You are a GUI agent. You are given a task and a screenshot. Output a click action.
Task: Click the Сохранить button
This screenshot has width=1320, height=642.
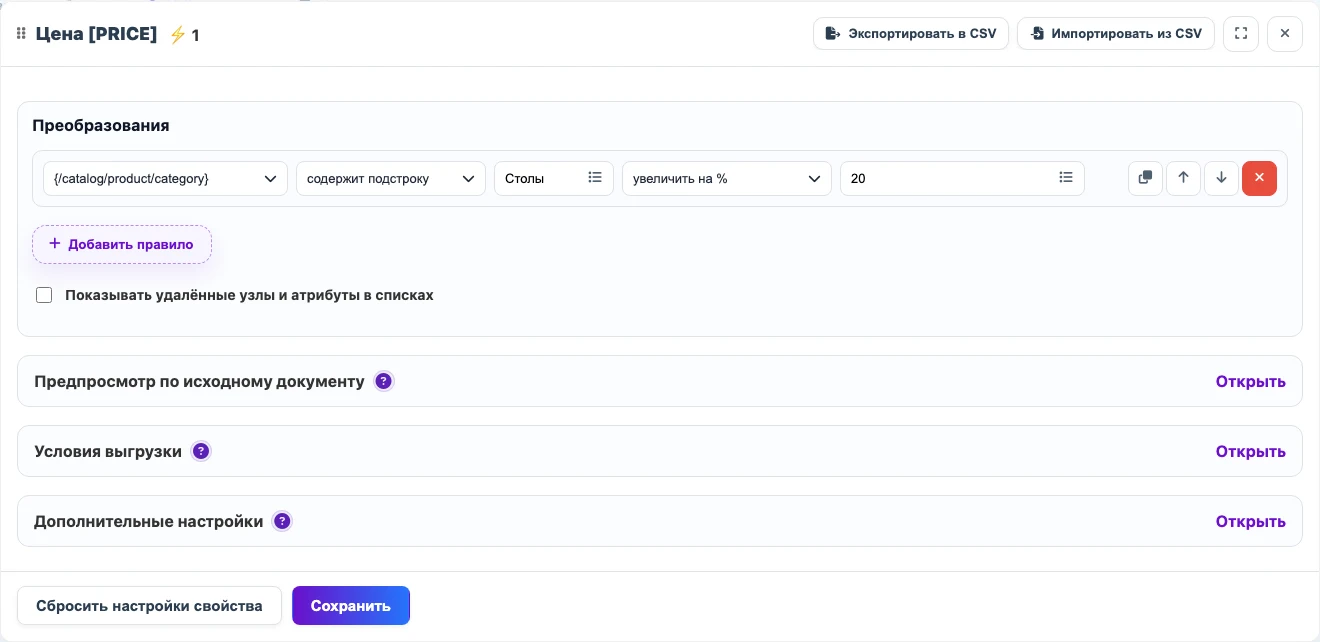(351, 605)
